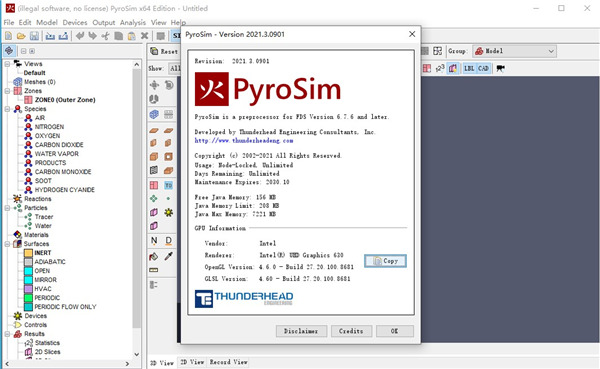This screenshot has height=369, width=600.
Task: Click the Import file toolbar icon
Action: pyautogui.click(x=50, y=36)
